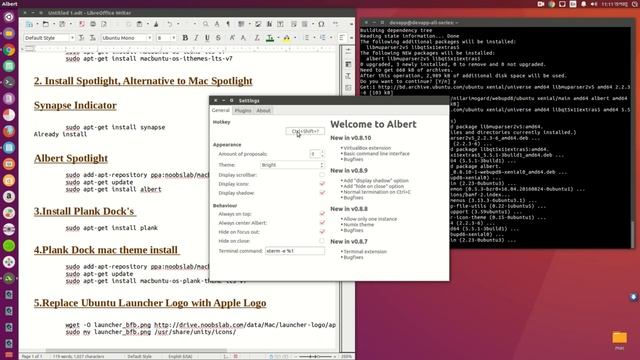
Task: Toggle the Hide on focus out checkbox
Action: pyautogui.click(x=322, y=232)
